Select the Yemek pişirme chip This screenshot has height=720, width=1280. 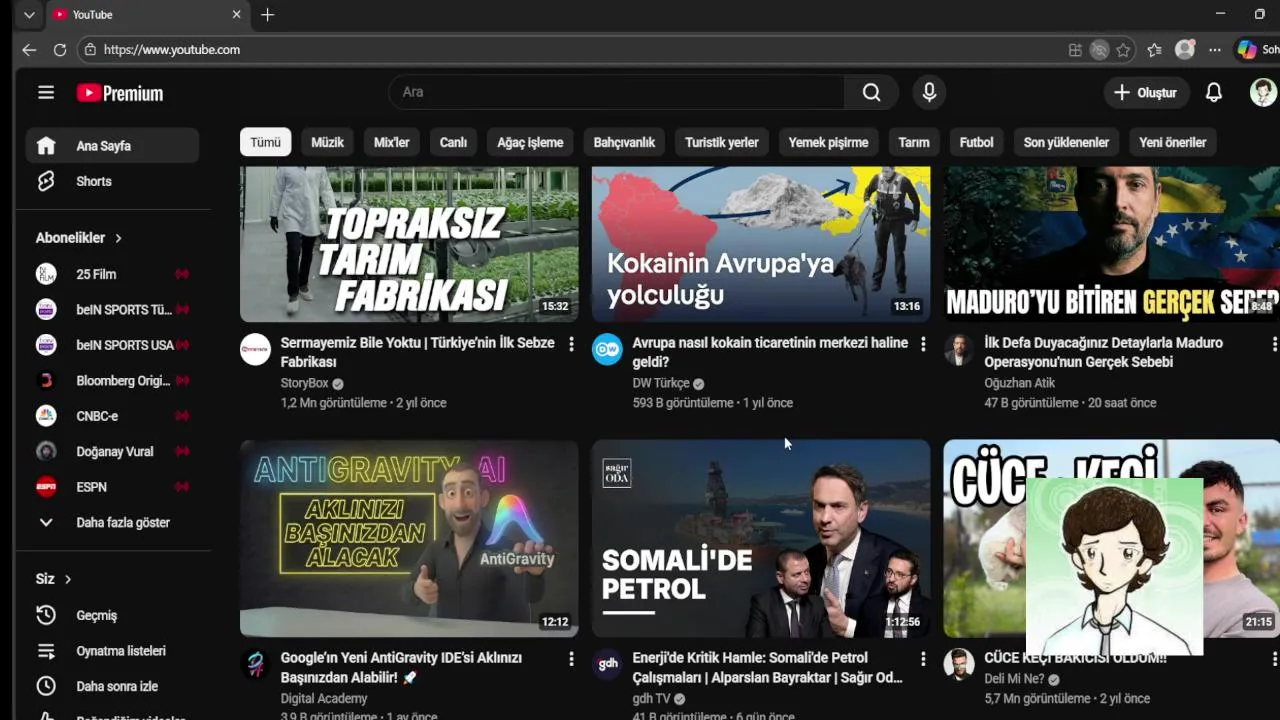coord(828,142)
